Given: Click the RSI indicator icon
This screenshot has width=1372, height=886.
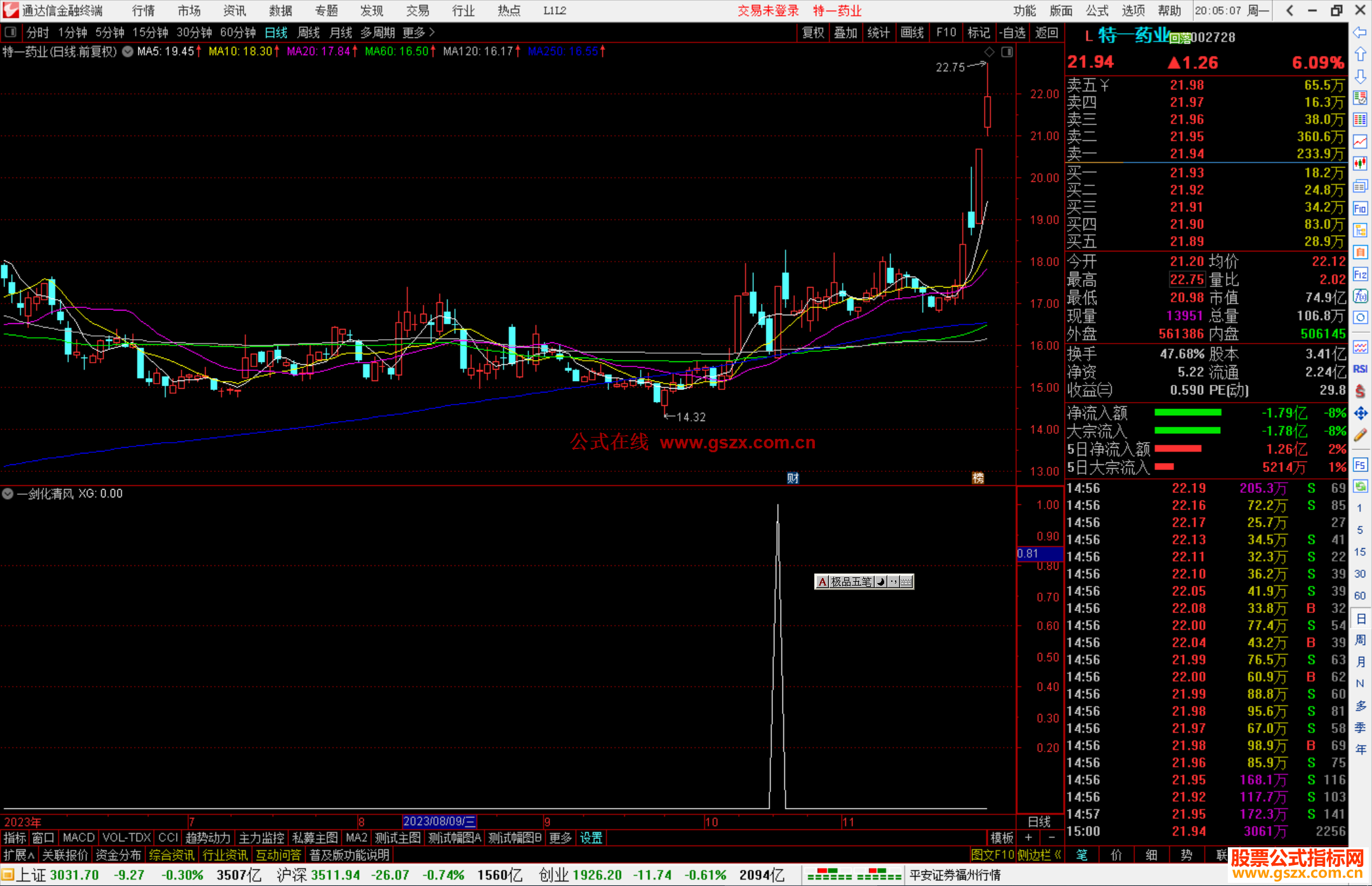Looking at the screenshot, I should point(1360,369).
